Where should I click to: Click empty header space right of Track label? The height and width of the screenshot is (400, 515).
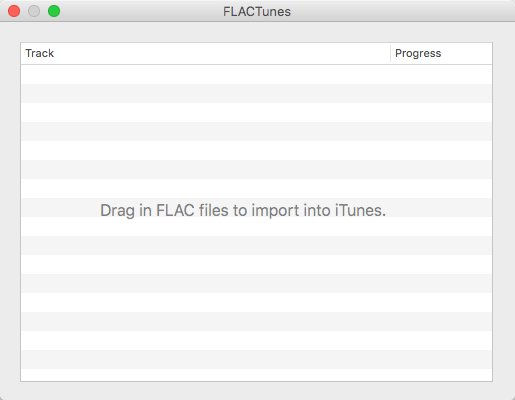coord(222,53)
